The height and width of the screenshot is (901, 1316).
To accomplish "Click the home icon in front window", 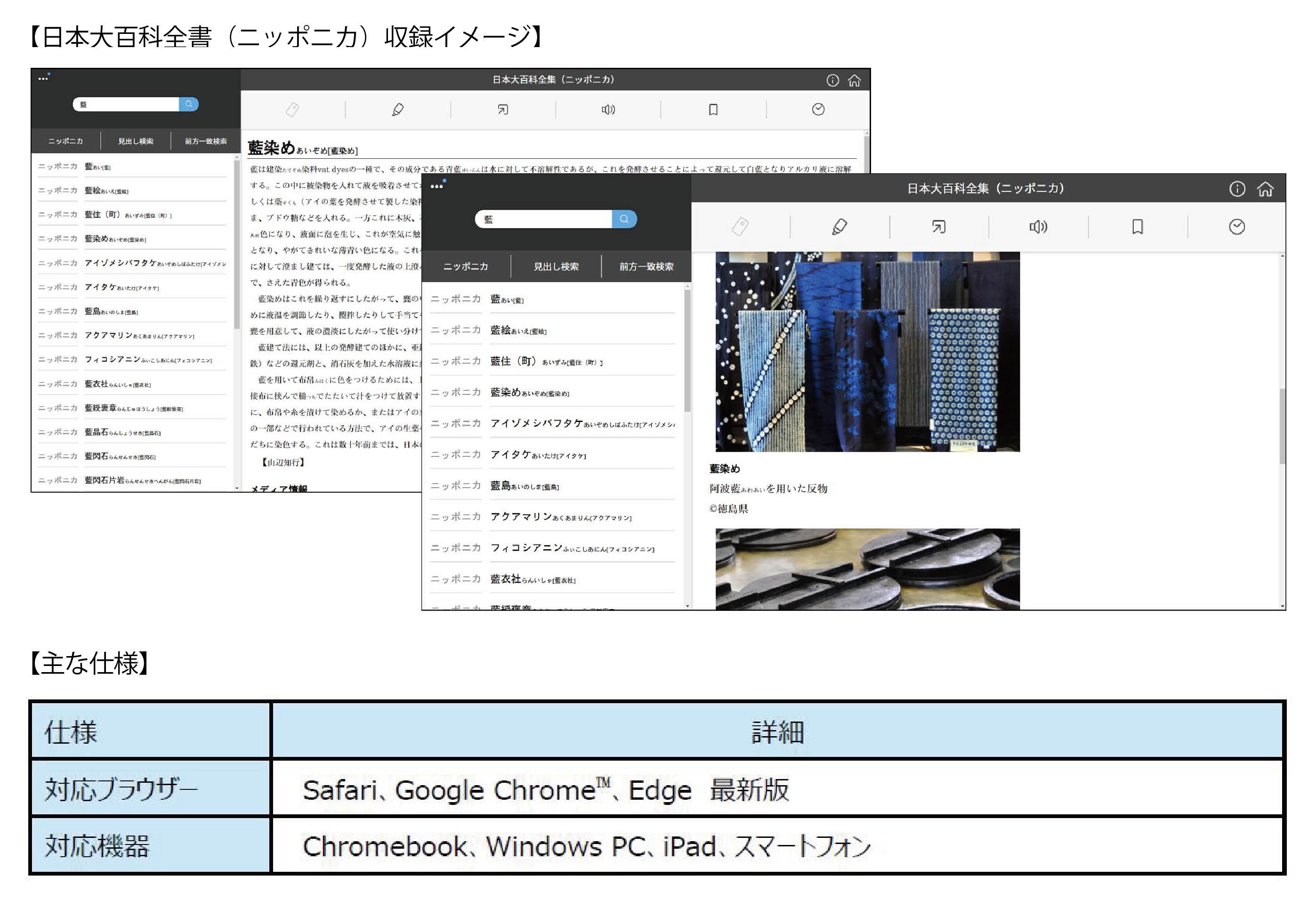I will click(x=1265, y=189).
